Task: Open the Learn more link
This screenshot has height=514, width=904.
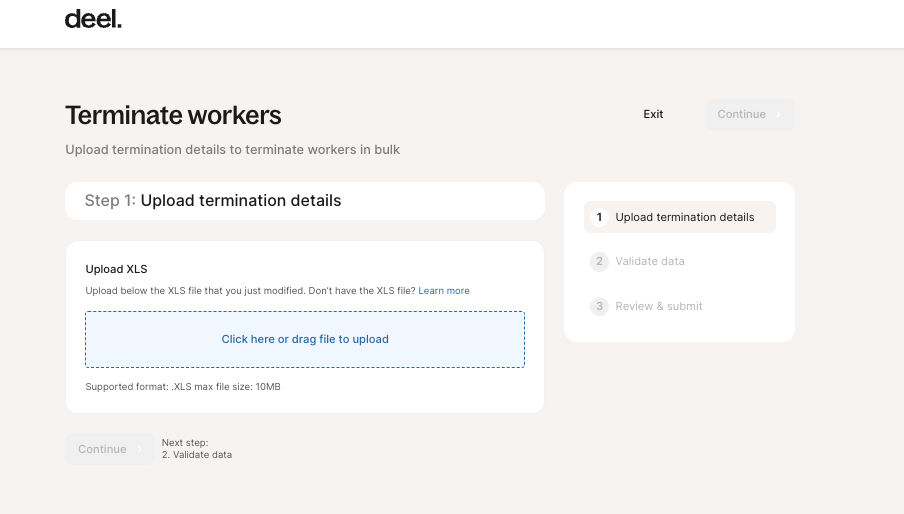Action: point(444,291)
